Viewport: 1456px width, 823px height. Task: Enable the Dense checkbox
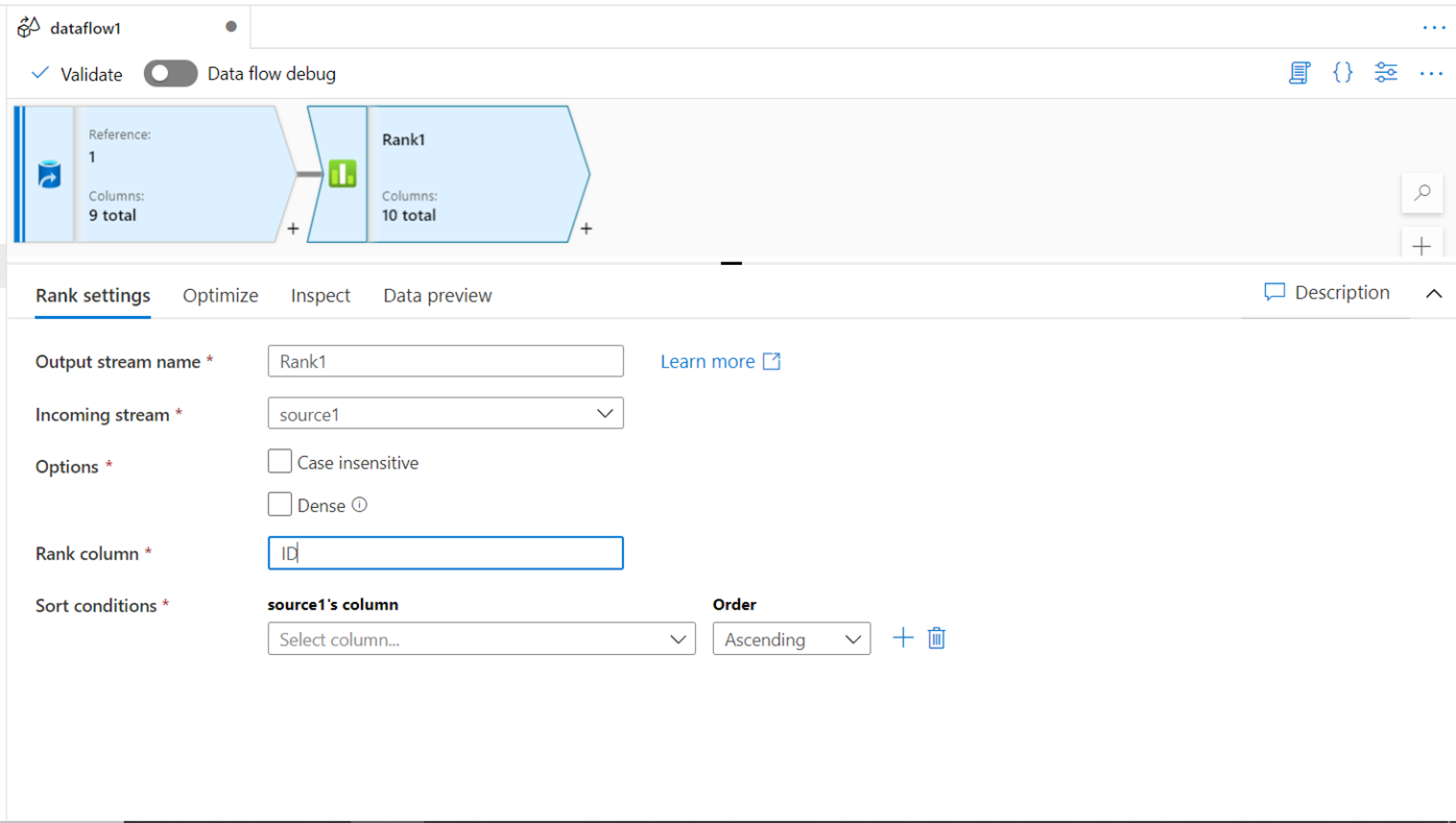[279, 504]
